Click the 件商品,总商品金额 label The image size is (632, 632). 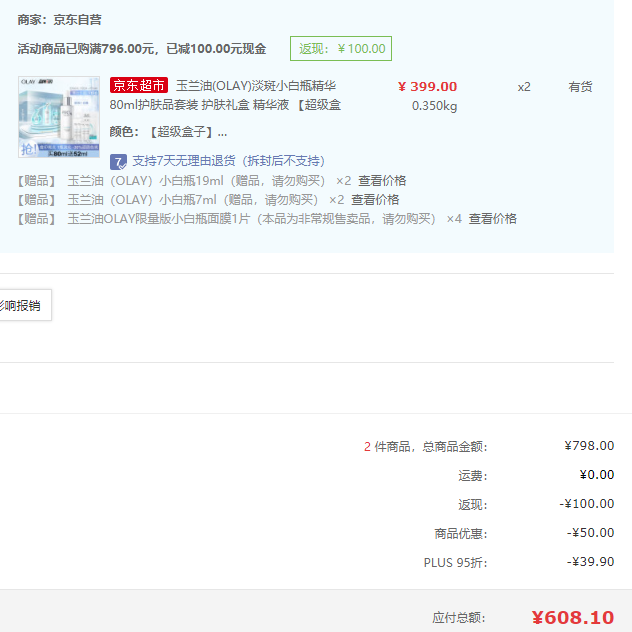pyautogui.click(x=430, y=446)
